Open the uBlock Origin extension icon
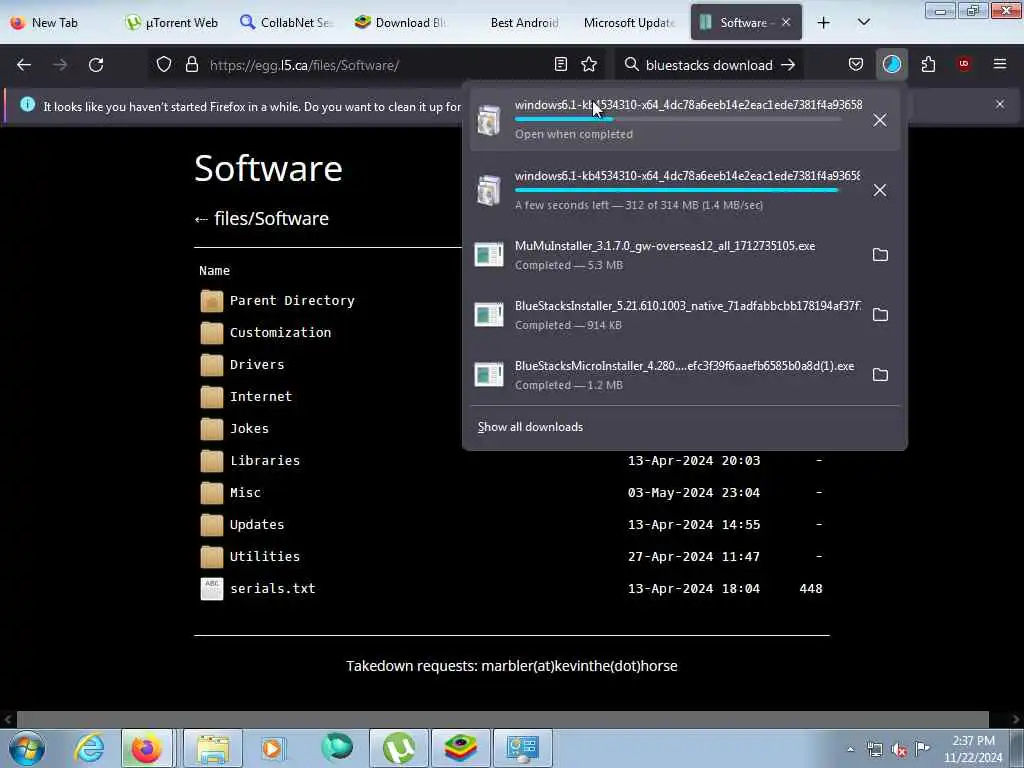Viewport: 1024px width, 768px height. pos(964,64)
